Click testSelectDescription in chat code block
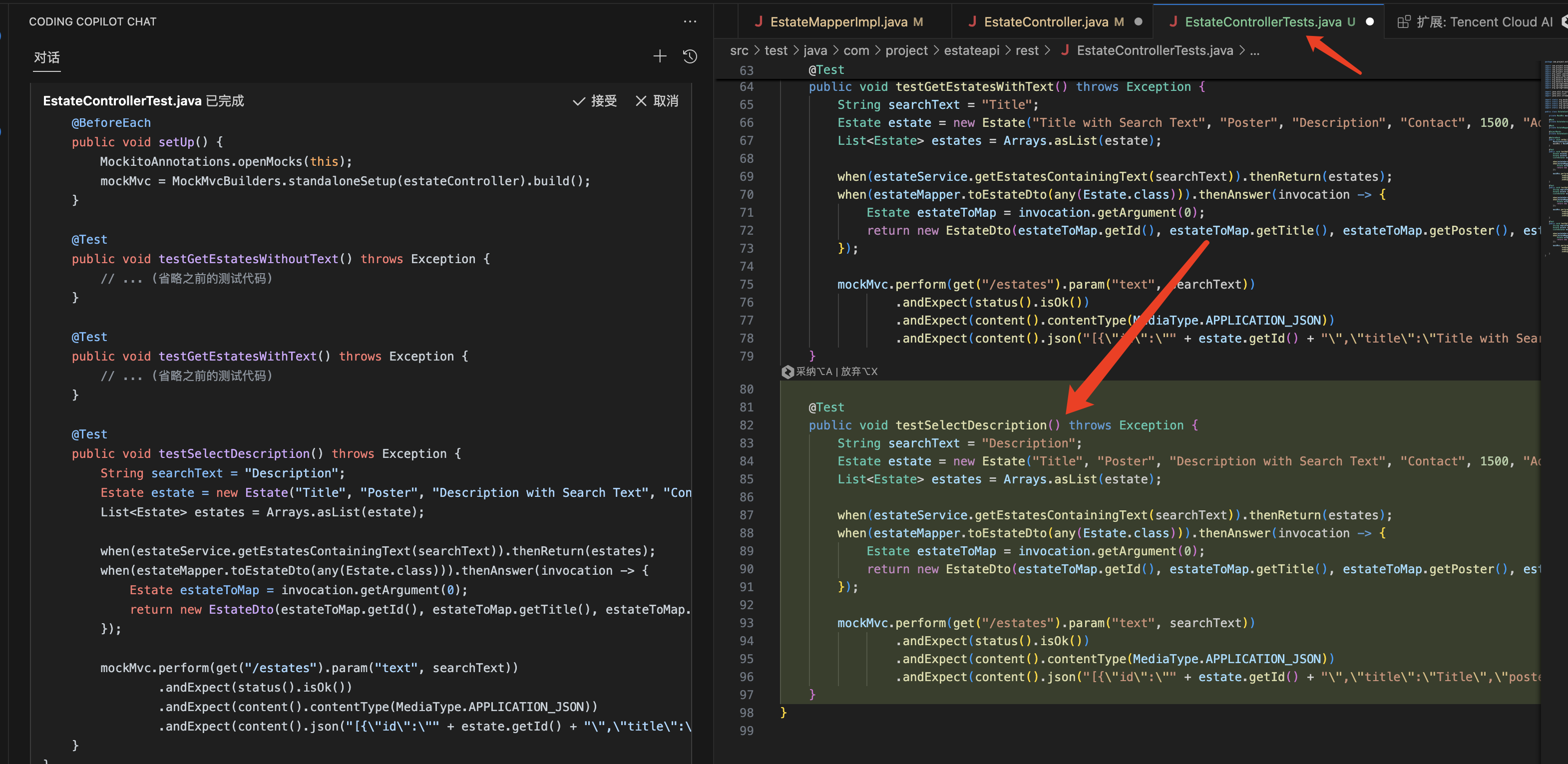 (x=234, y=454)
